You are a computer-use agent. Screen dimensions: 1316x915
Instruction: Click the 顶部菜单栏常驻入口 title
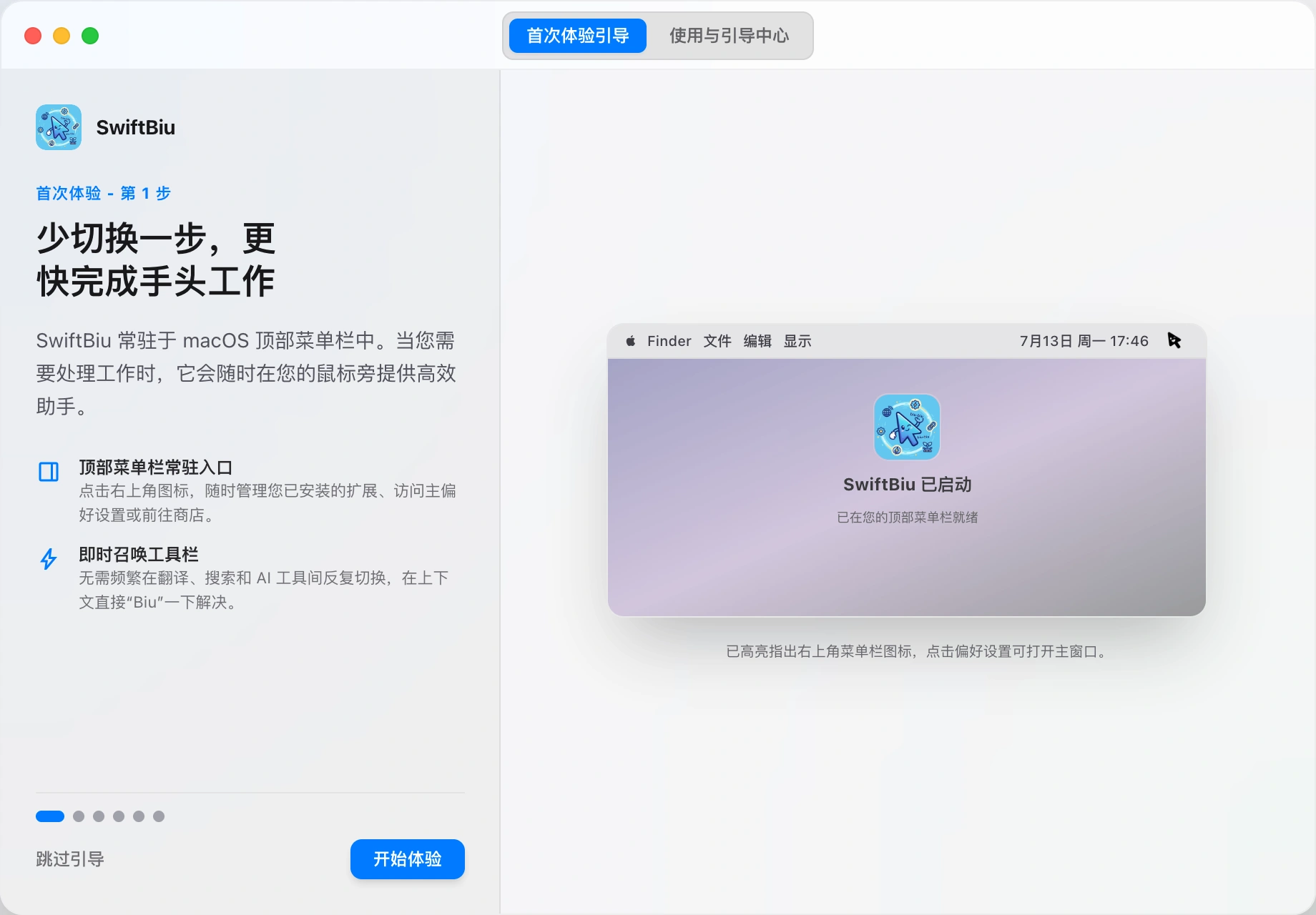156,468
